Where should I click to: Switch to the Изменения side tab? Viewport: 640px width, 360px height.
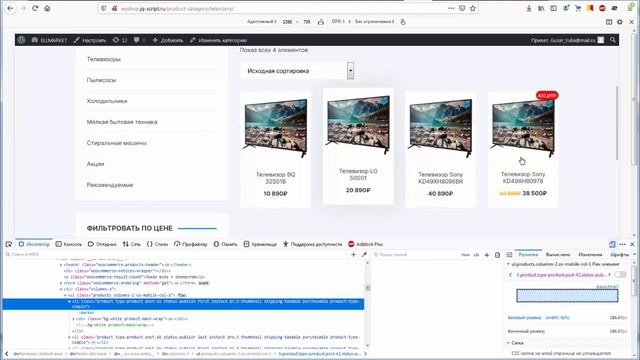click(x=590, y=254)
